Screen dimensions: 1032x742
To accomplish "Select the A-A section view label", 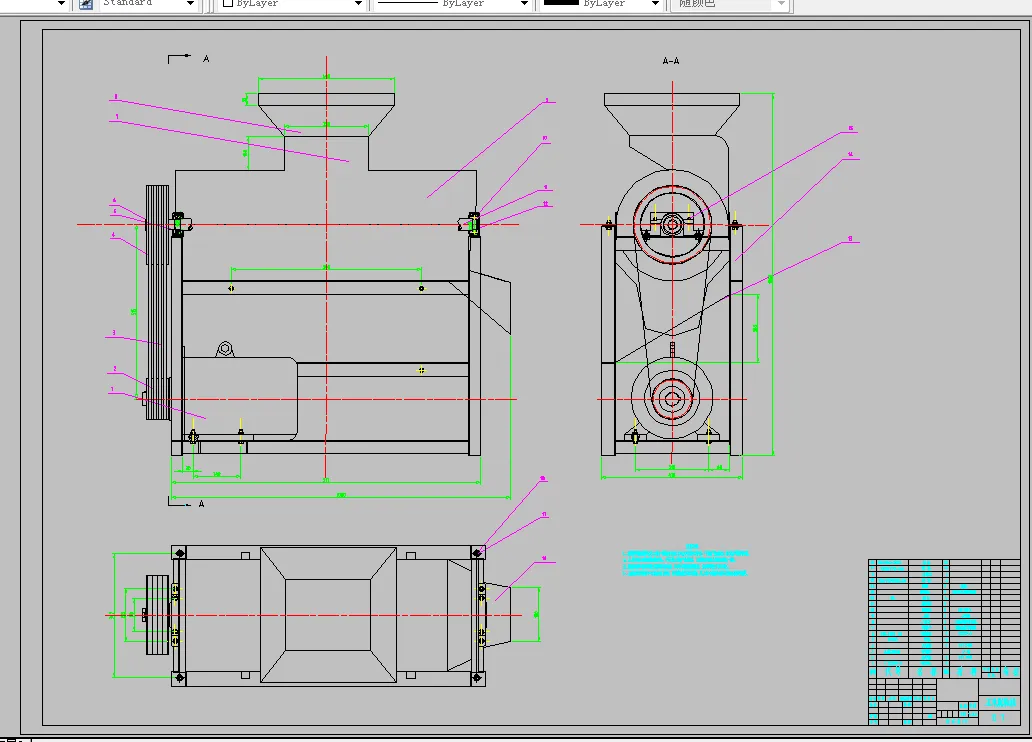I will (x=671, y=61).
